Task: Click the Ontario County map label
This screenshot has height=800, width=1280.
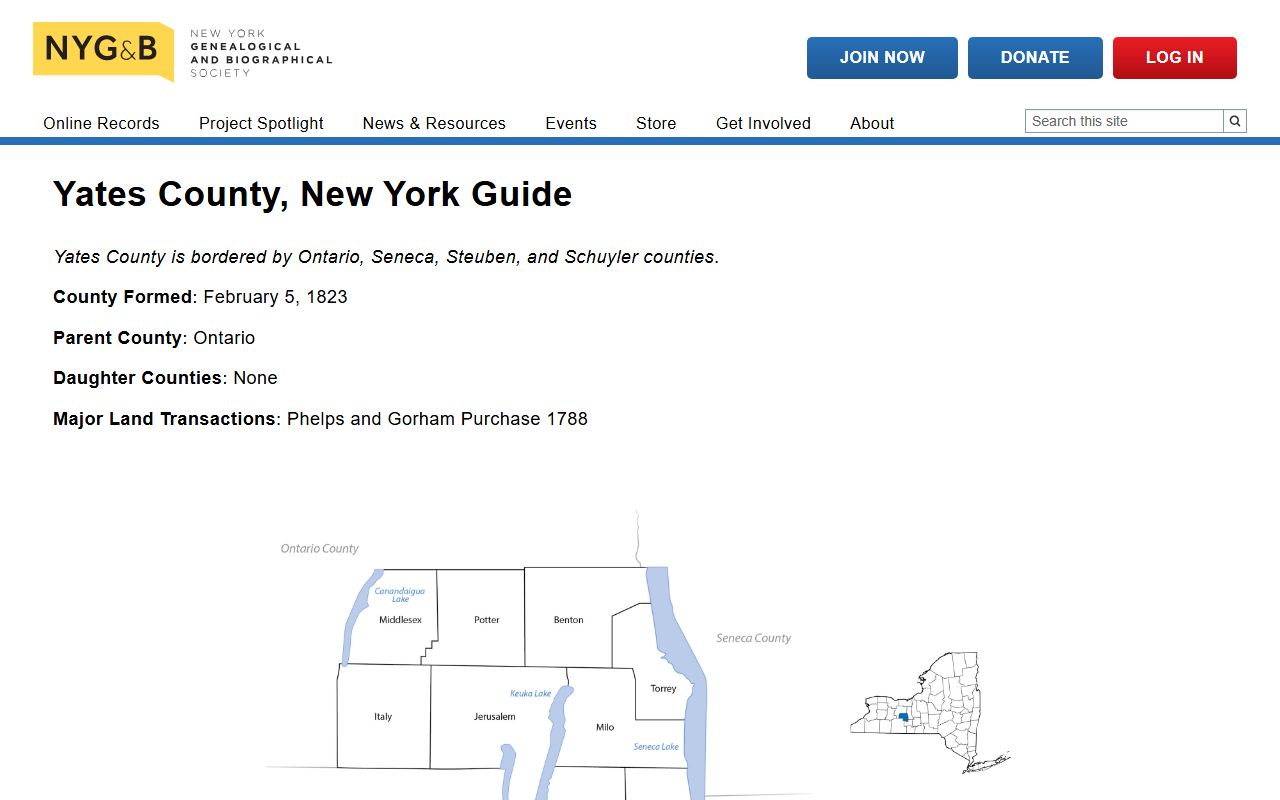Action: (x=319, y=549)
